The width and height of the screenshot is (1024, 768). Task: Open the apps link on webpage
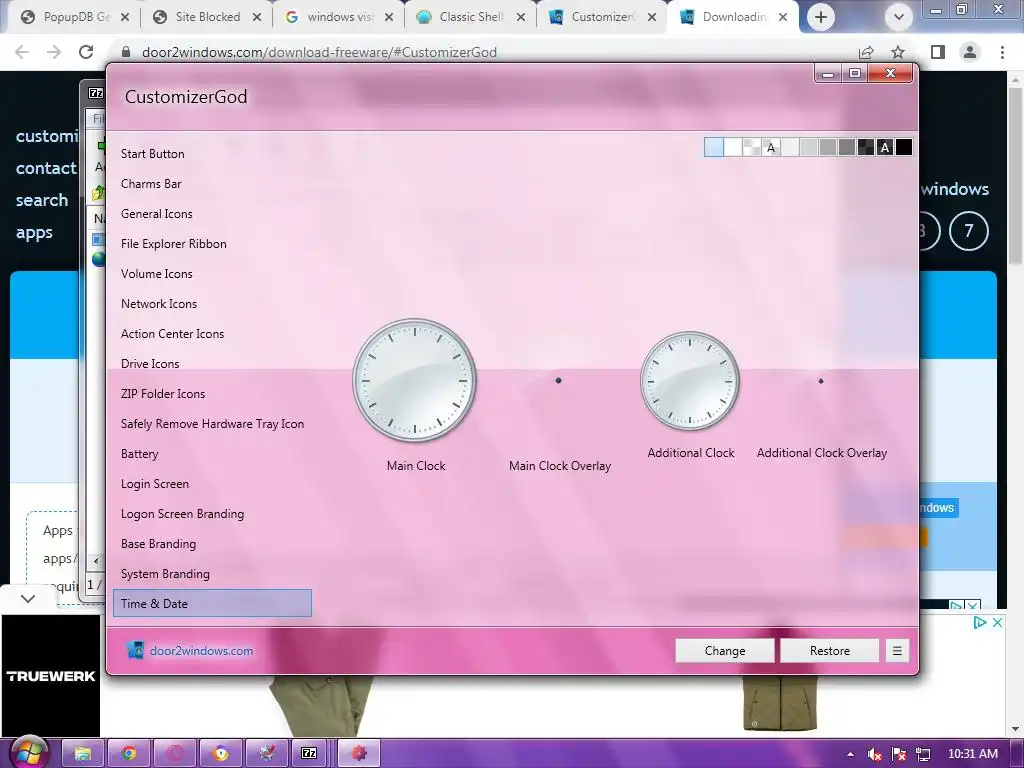[34, 232]
